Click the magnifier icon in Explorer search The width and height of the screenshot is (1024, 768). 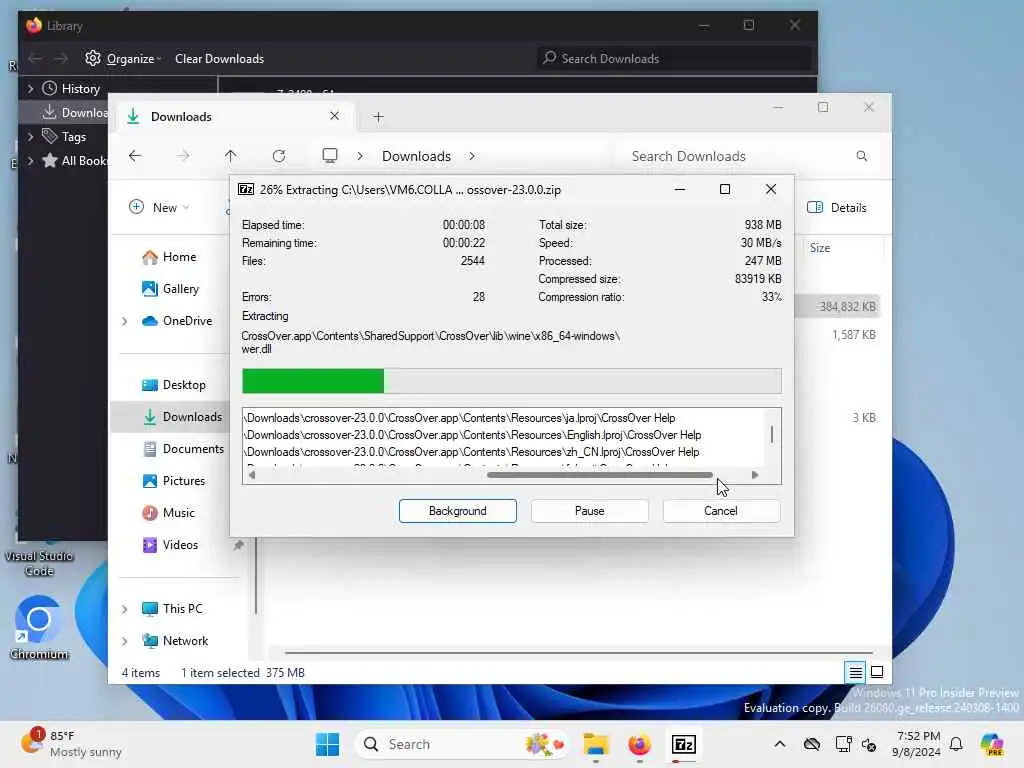tap(862, 156)
